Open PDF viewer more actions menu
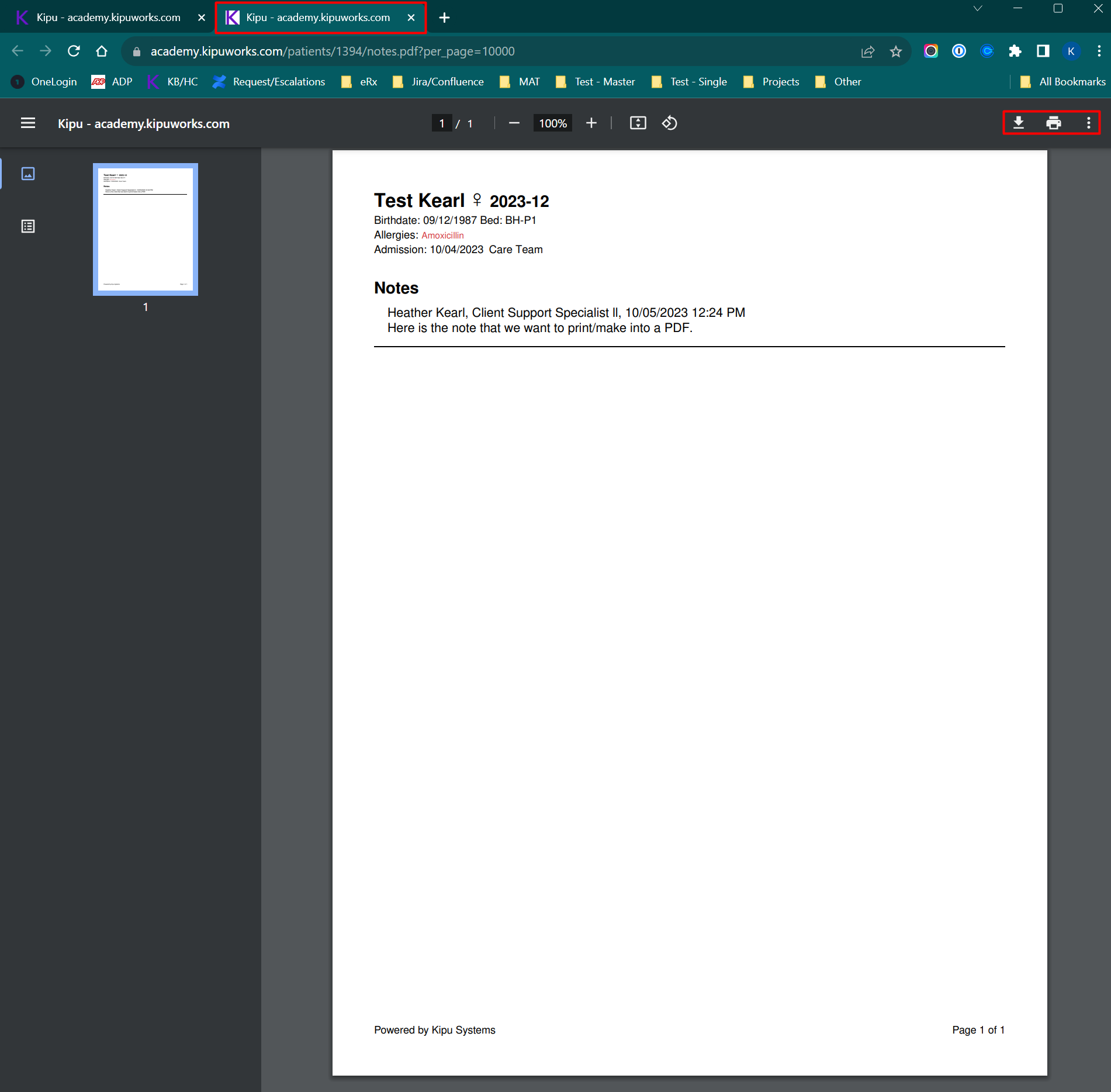Screen dimensions: 1111x1092 (1088, 123)
